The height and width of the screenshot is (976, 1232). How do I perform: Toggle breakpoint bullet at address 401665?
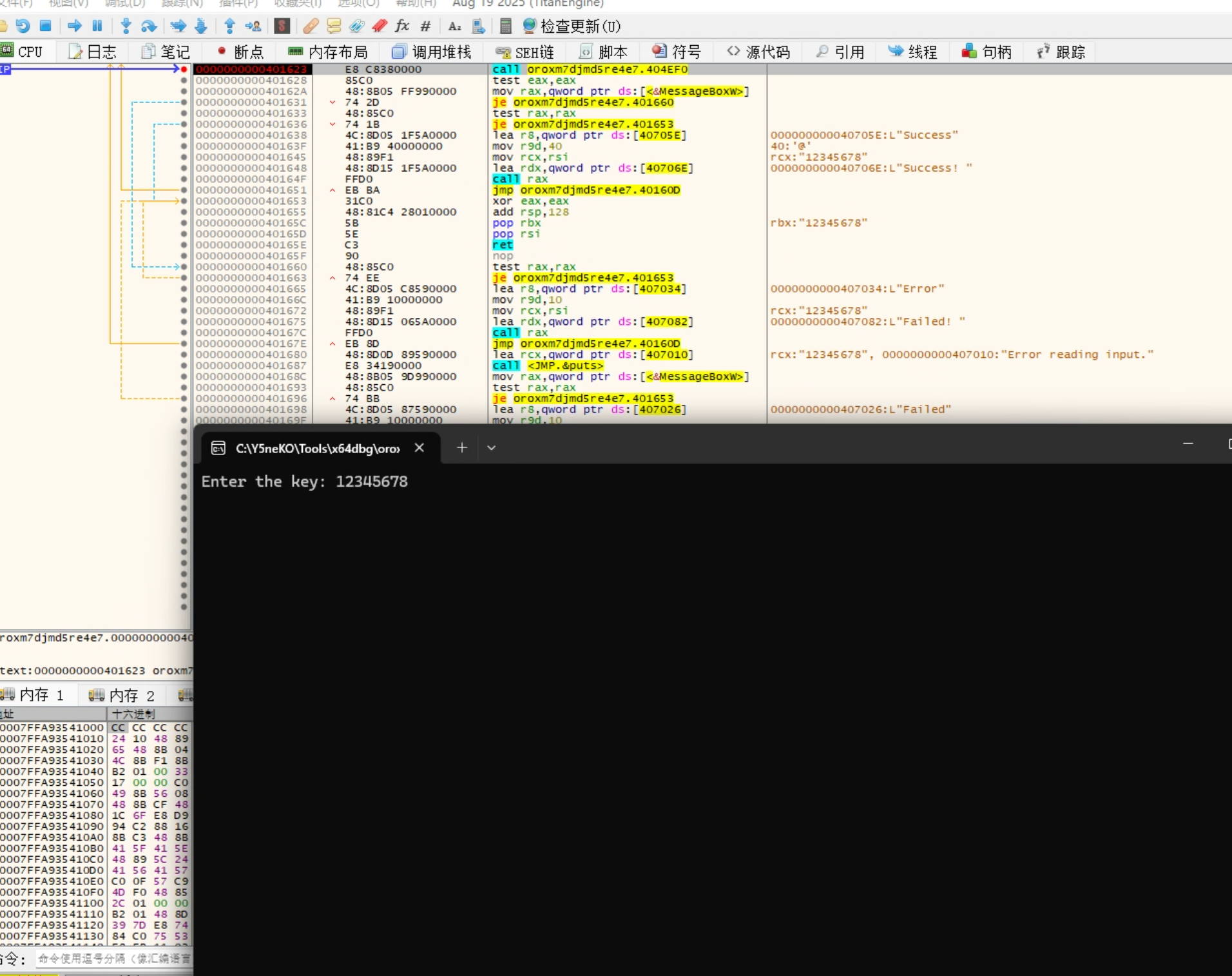[x=184, y=289]
